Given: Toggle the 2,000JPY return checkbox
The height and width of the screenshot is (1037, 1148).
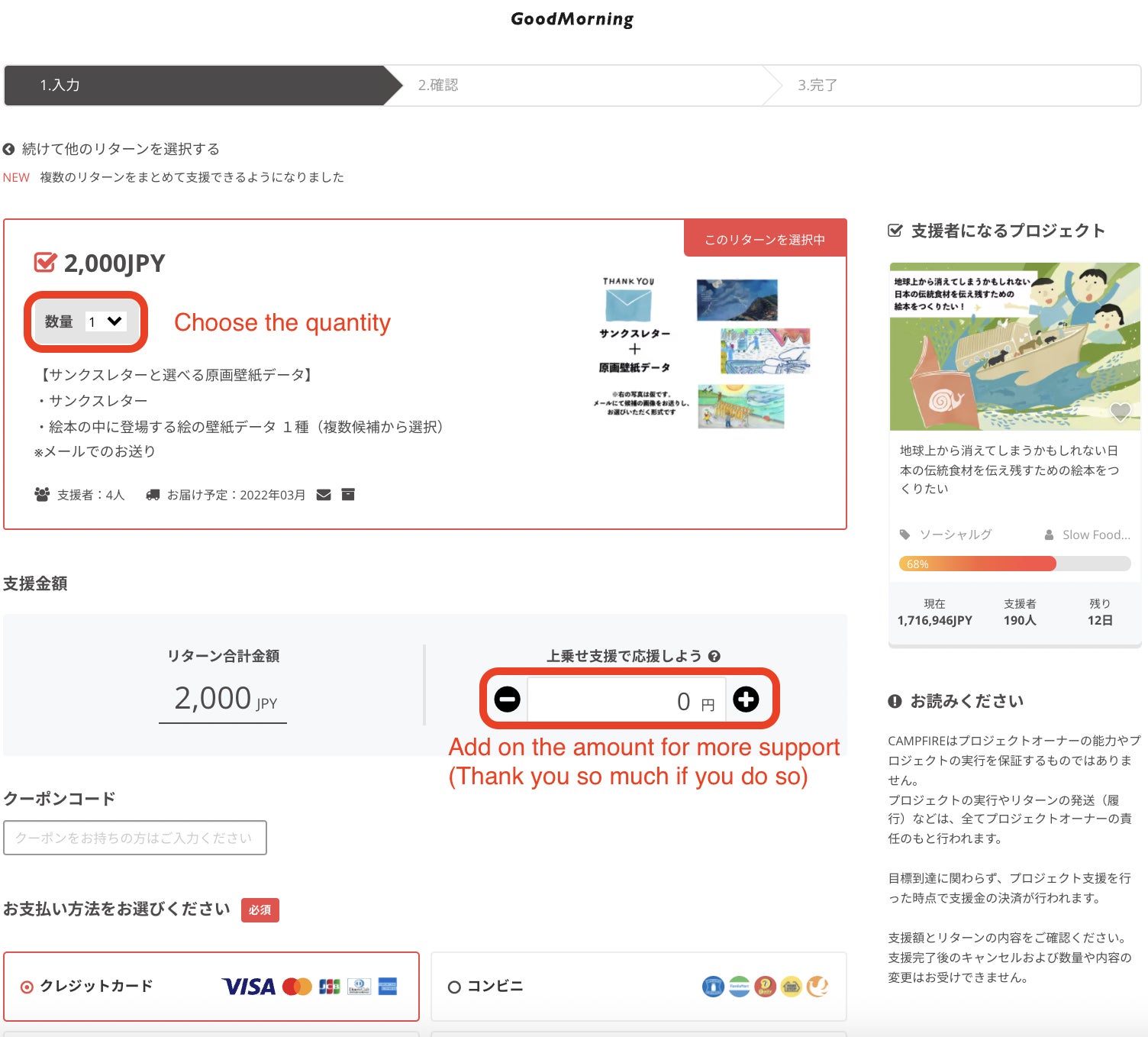Looking at the screenshot, I should pos(45,263).
